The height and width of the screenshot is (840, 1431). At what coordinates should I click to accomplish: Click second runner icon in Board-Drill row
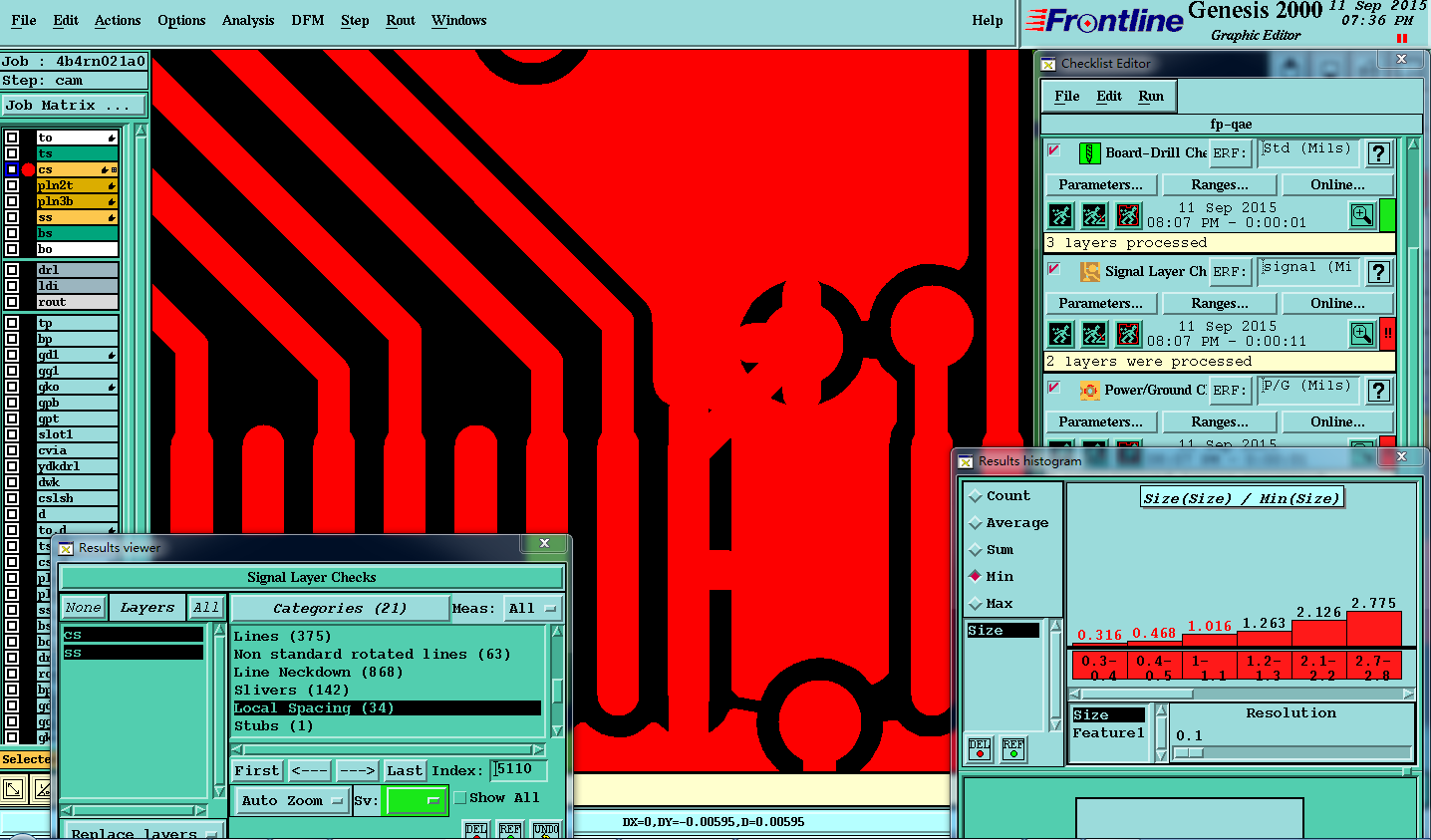(x=1094, y=215)
